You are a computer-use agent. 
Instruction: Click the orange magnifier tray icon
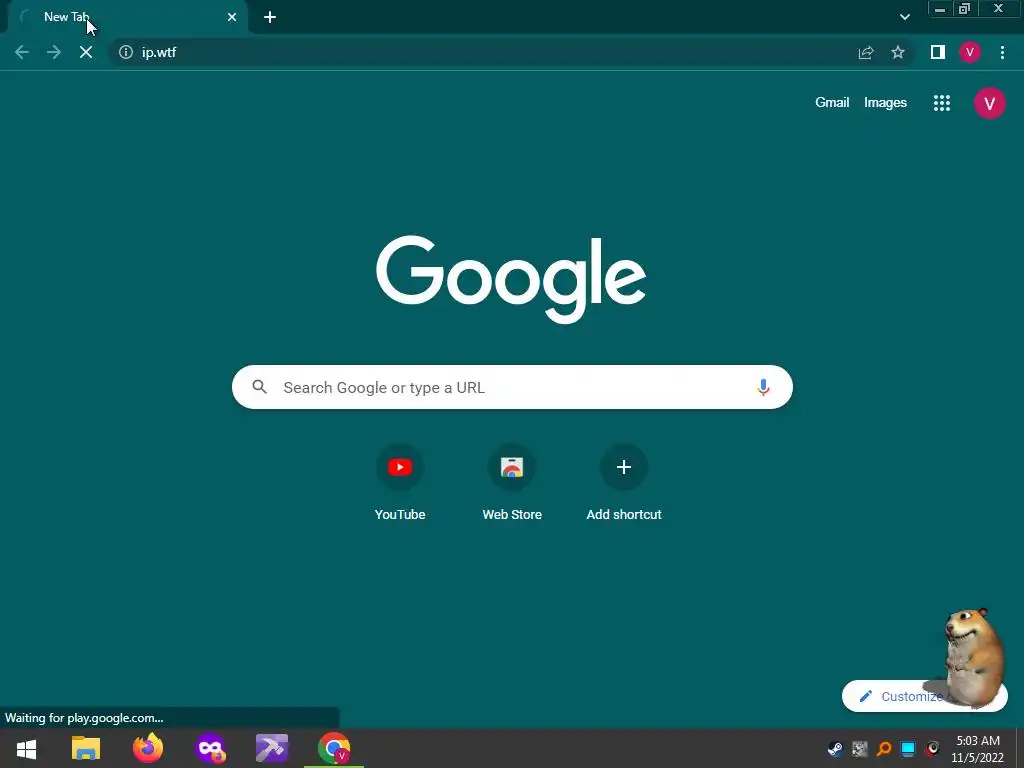tap(884, 748)
